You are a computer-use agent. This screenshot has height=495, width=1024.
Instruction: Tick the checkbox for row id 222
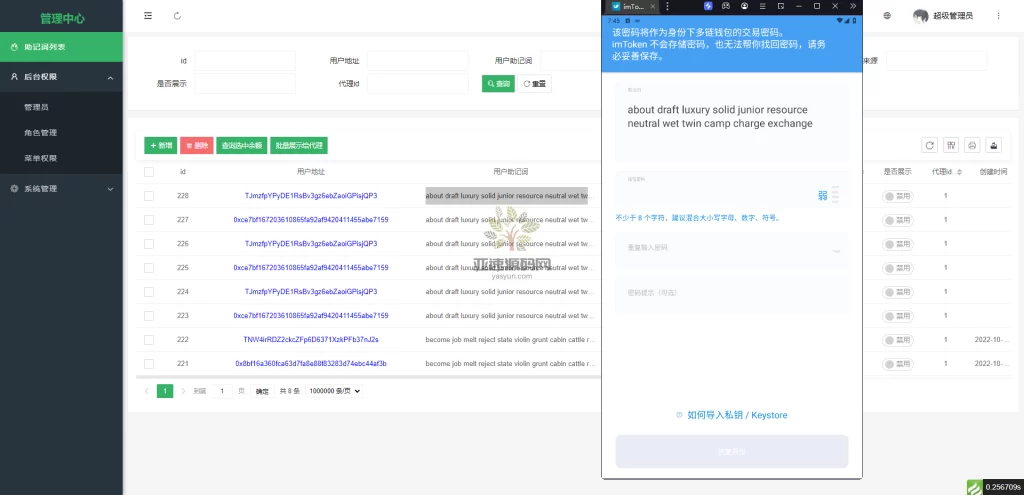tap(149, 340)
